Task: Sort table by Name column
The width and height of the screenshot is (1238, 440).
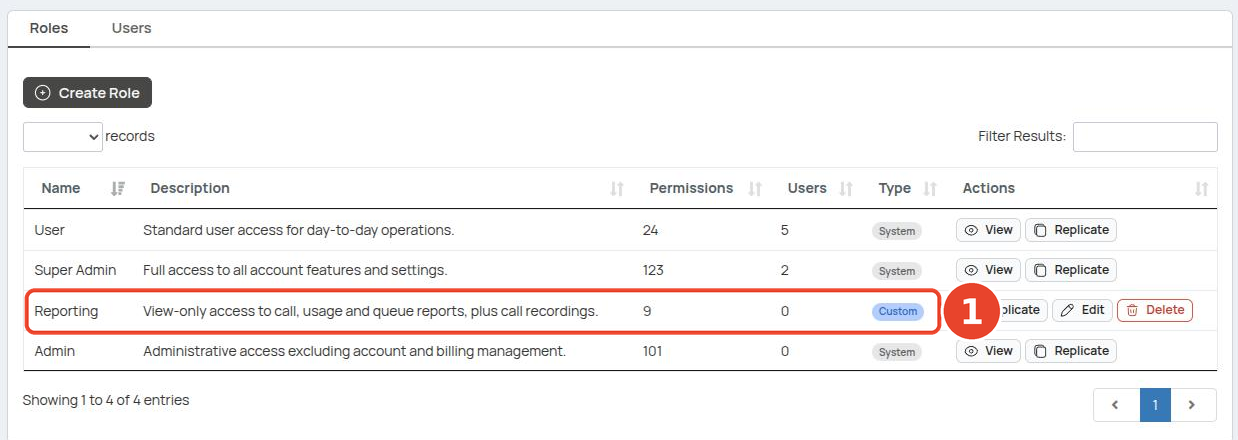Action: (82, 188)
